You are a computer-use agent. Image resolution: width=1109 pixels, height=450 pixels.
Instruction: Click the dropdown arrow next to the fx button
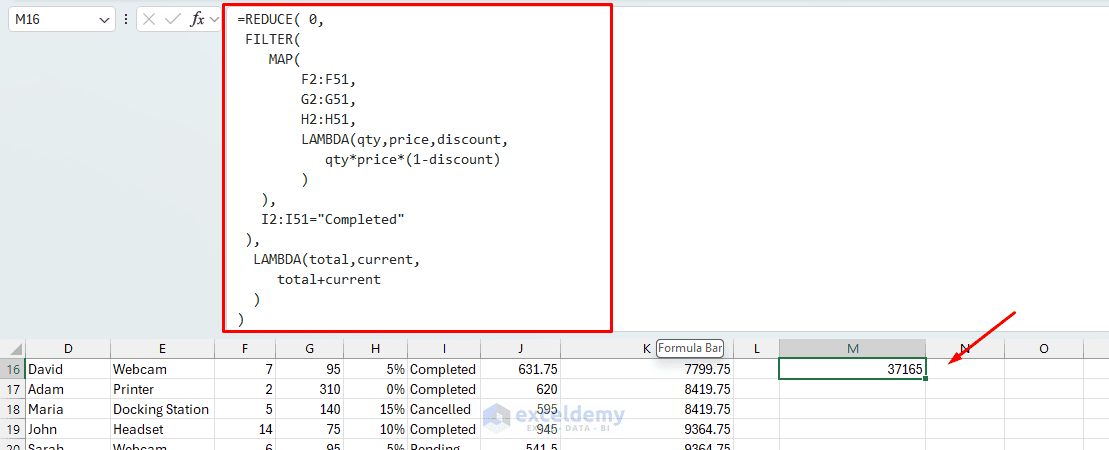coord(214,20)
